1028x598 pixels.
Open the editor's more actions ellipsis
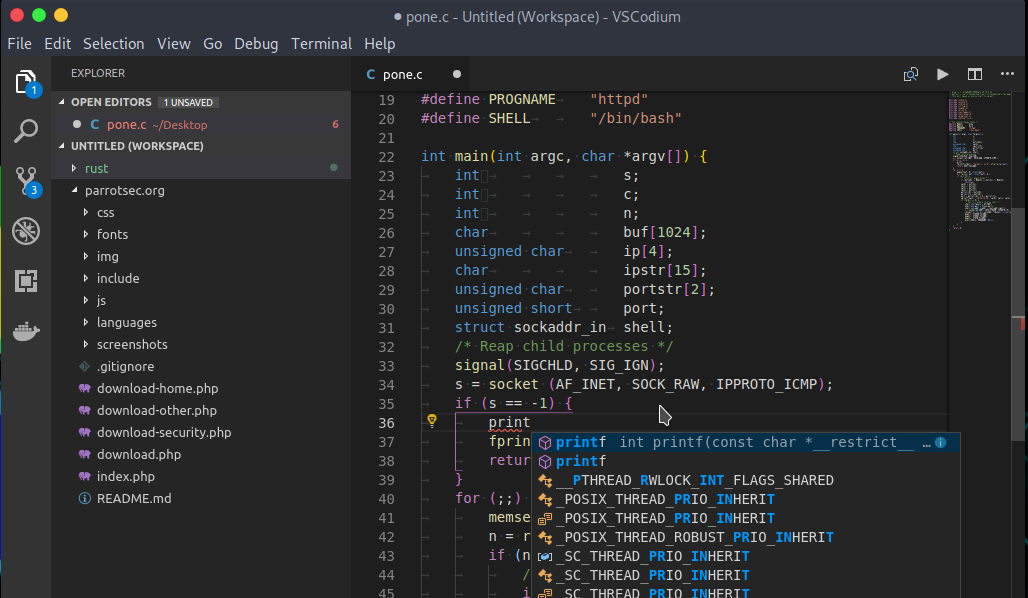(x=1005, y=74)
